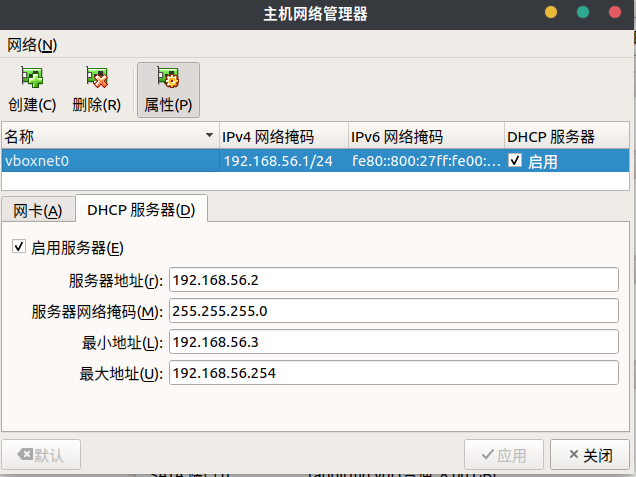This screenshot has width=636, height=477.
Task: Click the upper address bound field 192.168.56.254
Action: 394,373
